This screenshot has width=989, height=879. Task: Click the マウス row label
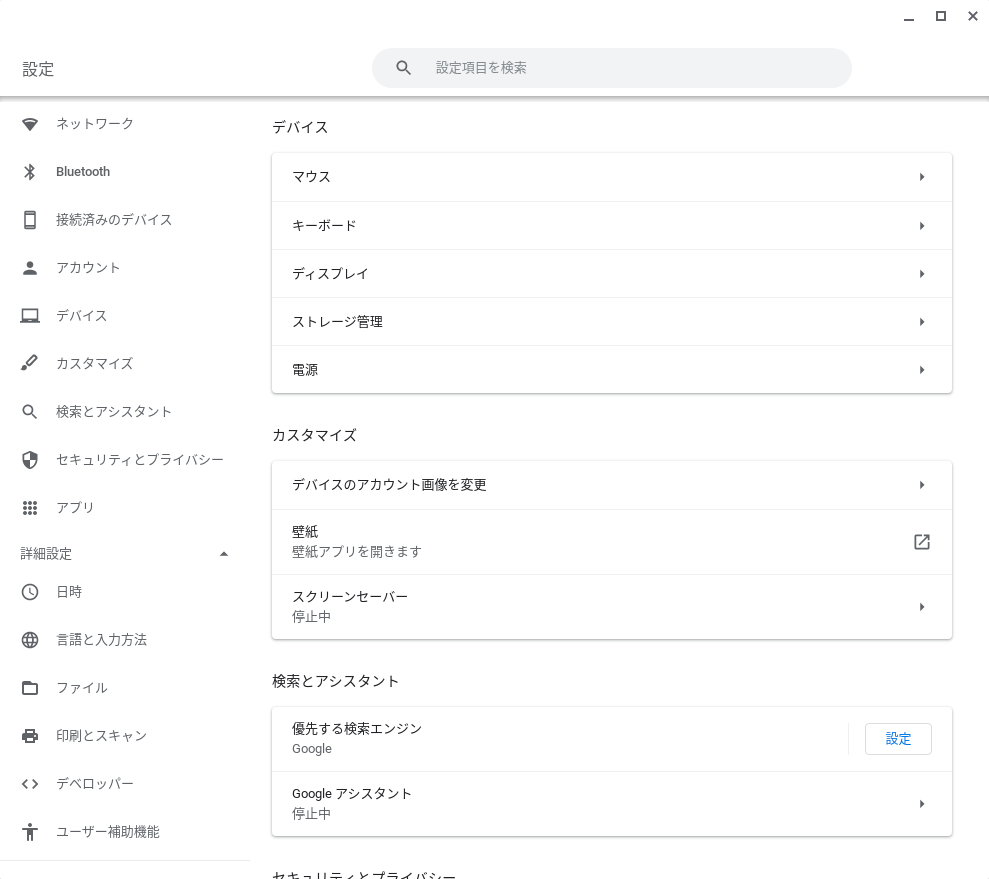point(311,177)
